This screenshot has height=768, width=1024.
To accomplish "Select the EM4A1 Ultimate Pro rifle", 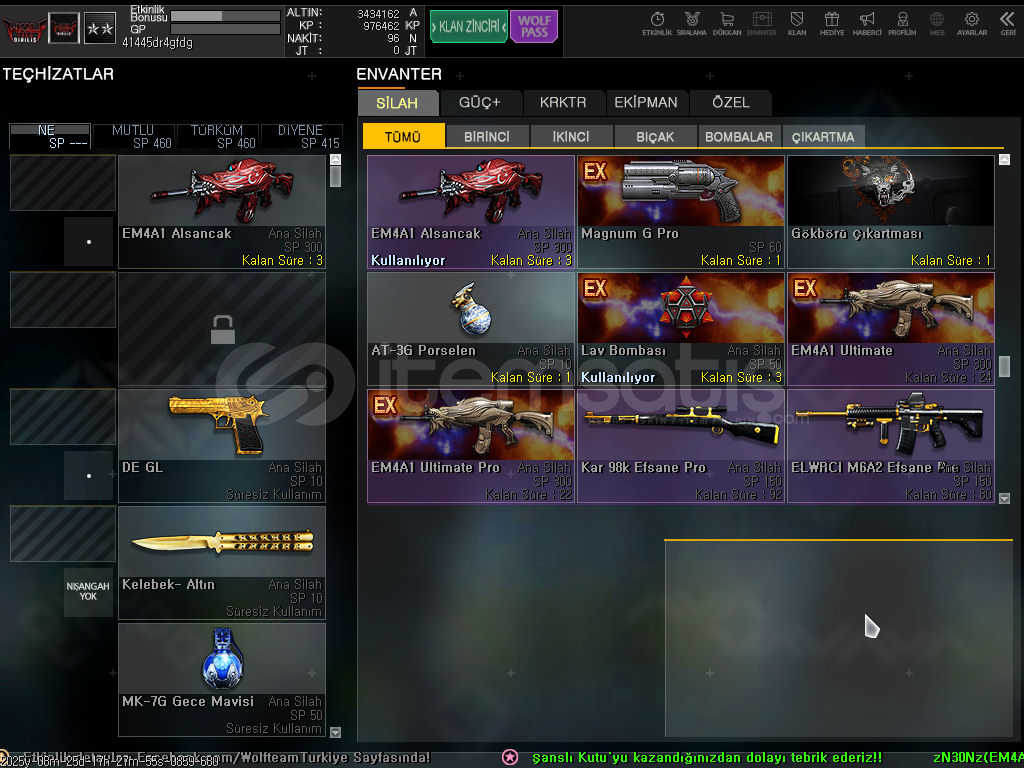I will (471, 445).
